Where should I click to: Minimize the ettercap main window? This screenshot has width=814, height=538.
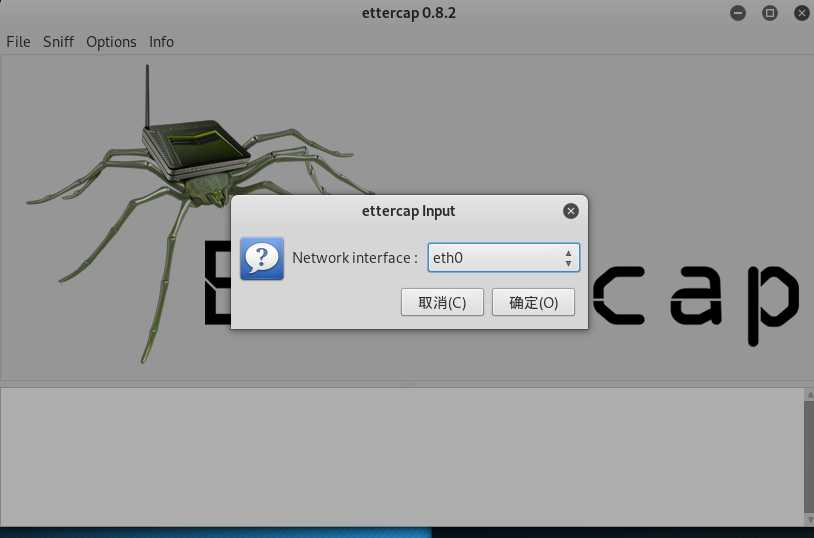point(738,13)
